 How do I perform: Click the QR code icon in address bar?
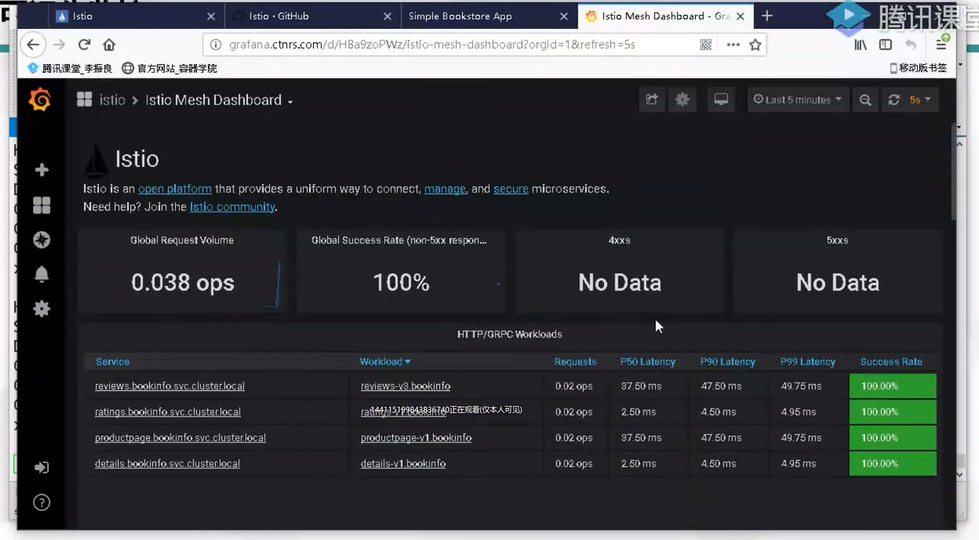click(x=706, y=44)
